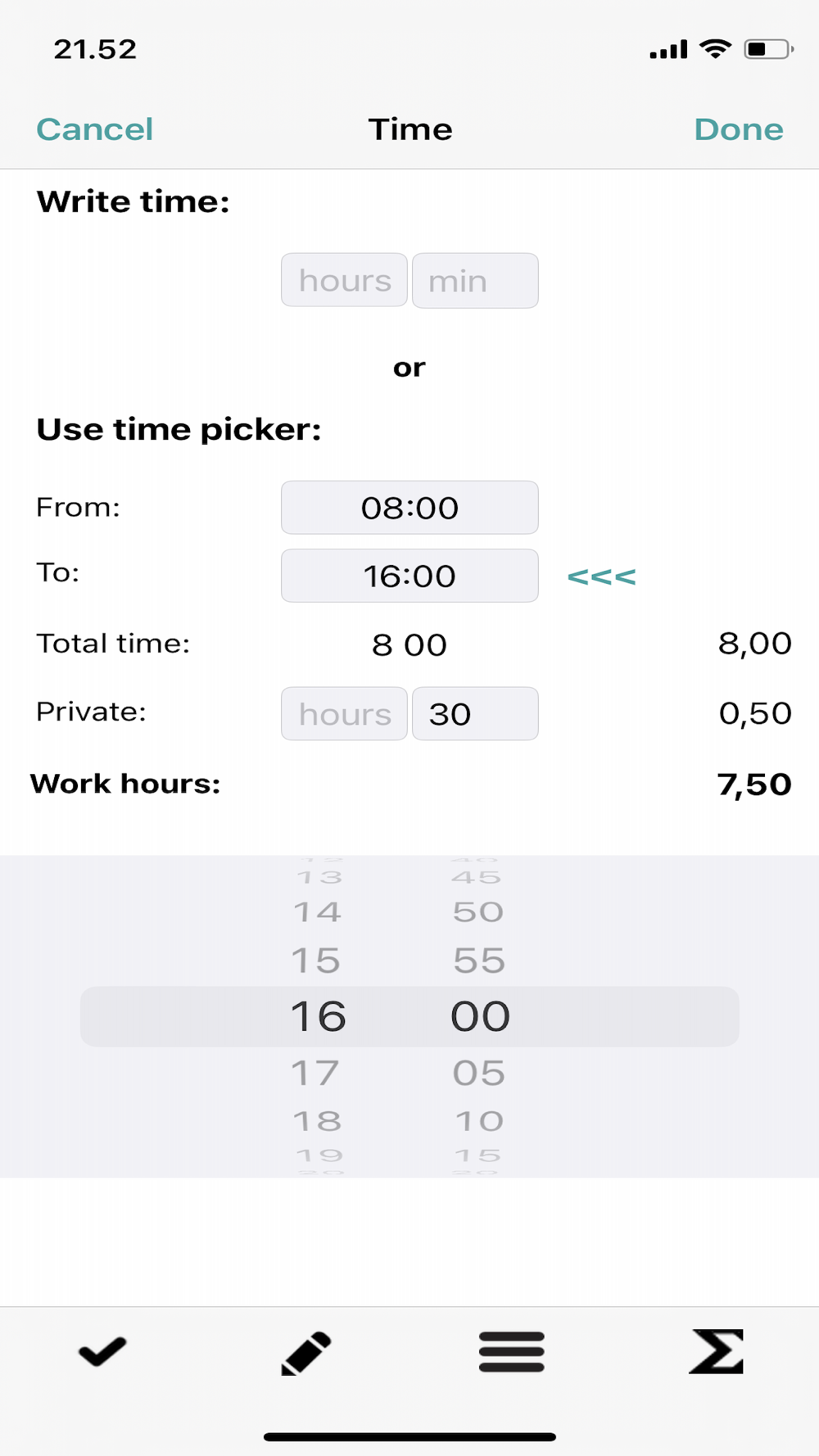Tap the checkmark tab icon
819x1456 pixels.
102,1351
